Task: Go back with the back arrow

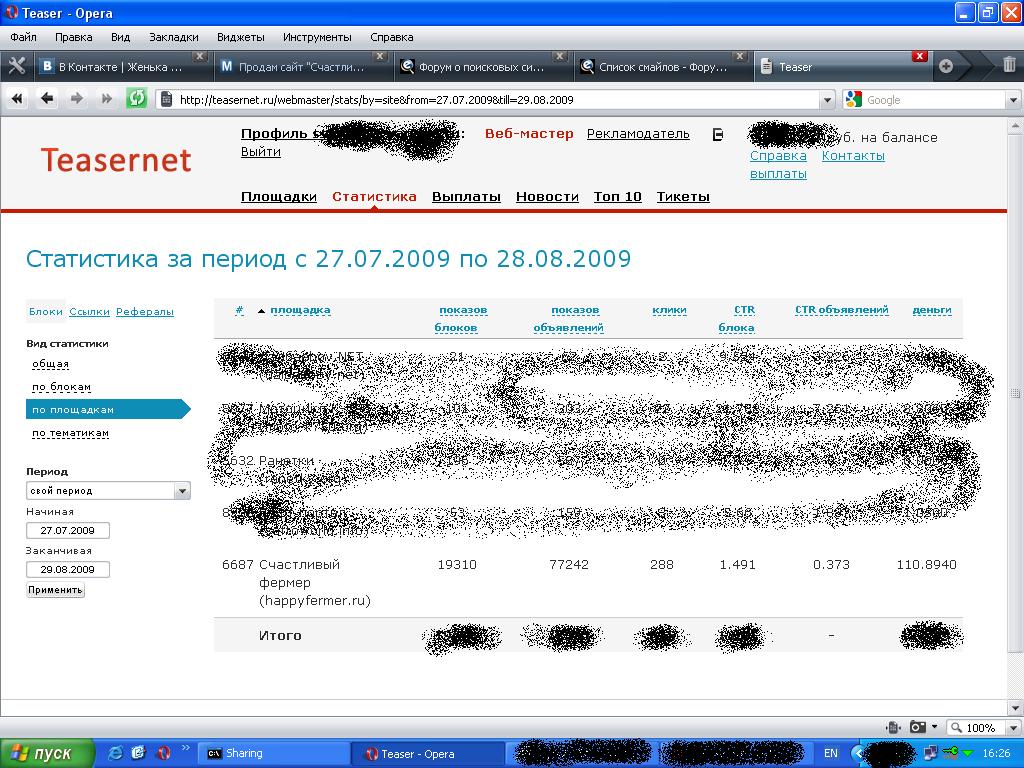Action: click(x=47, y=99)
